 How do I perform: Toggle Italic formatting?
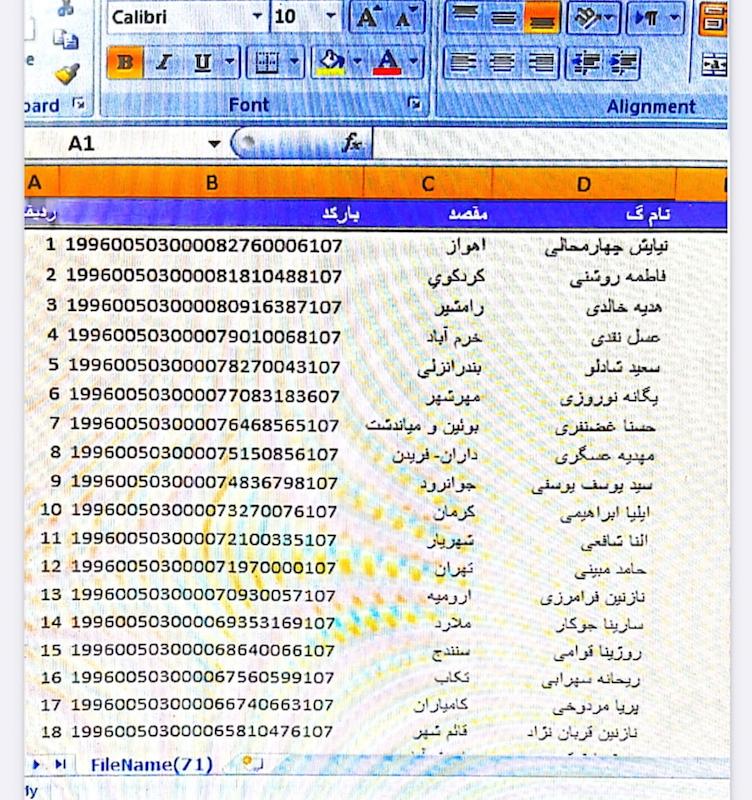(x=163, y=62)
